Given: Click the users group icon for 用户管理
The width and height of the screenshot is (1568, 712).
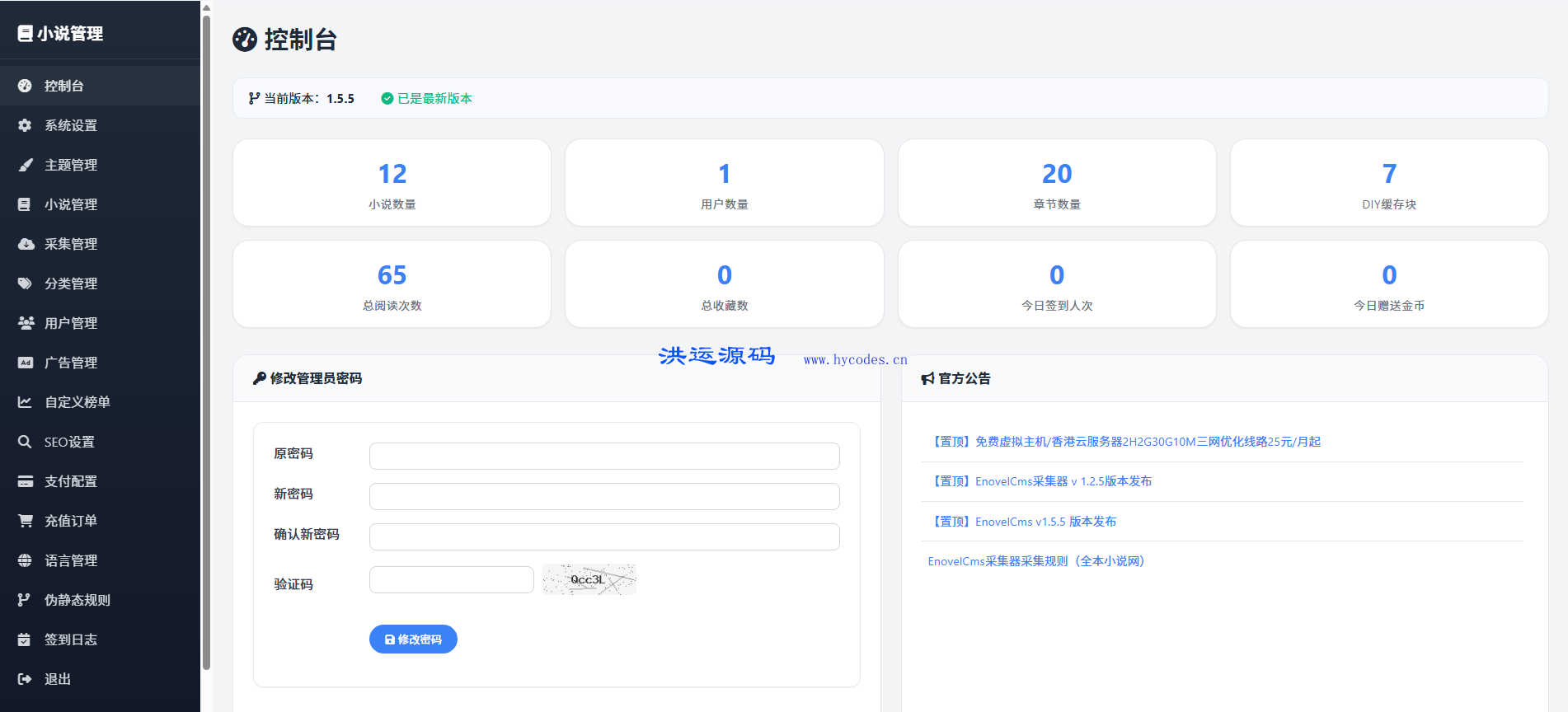Looking at the screenshot, I should point(26,323).
